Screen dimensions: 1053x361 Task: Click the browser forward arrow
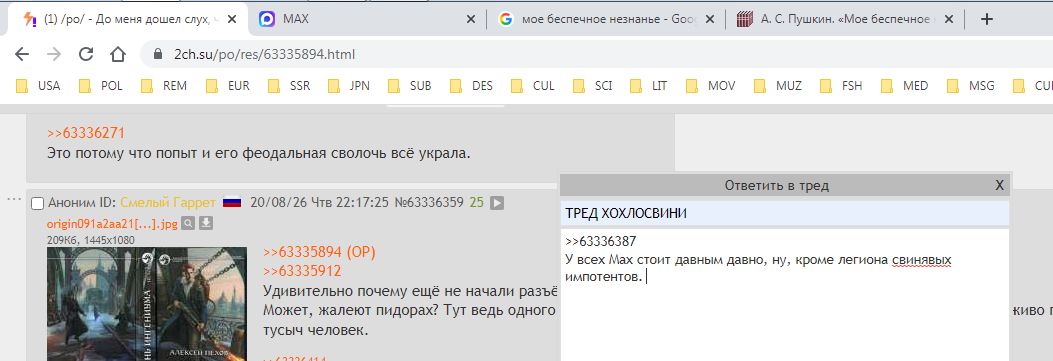pos(54,54)
